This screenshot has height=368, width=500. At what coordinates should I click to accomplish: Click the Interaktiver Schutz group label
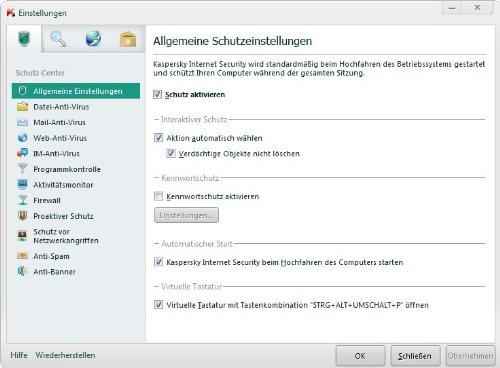coord(194,119)
